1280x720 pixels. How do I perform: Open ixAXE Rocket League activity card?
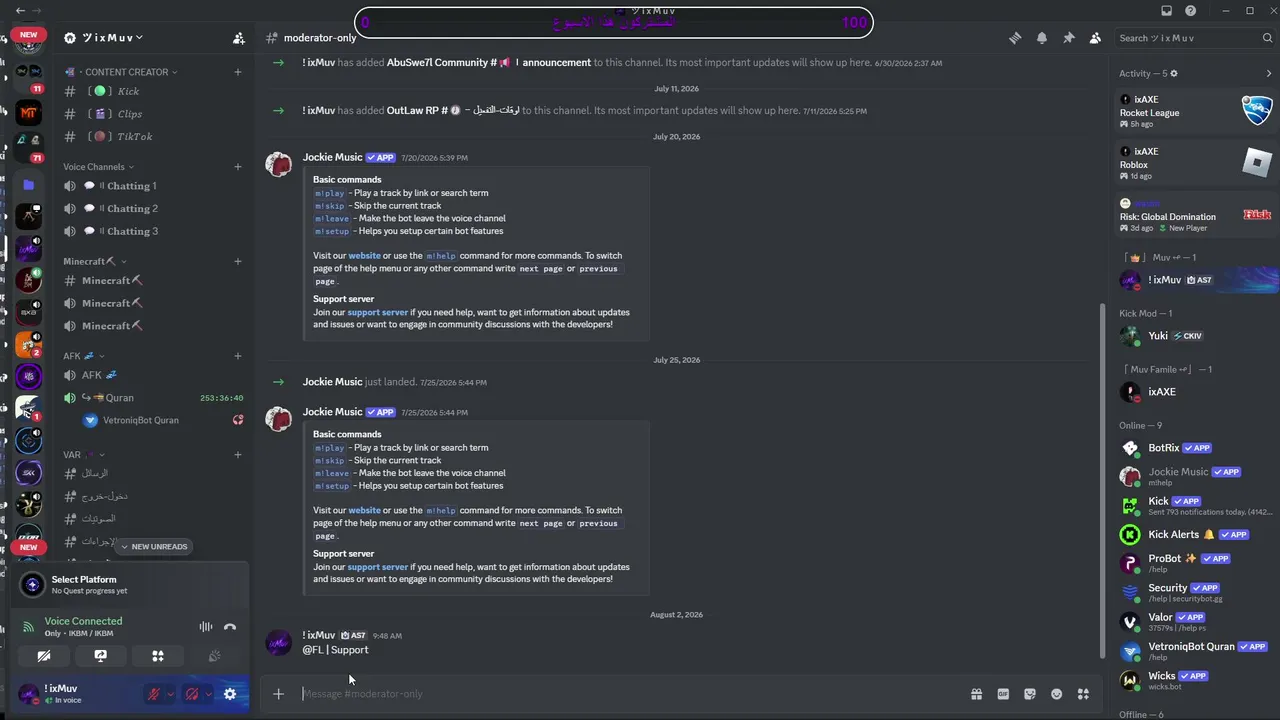pyautogui.click(x=1195, y=112)
